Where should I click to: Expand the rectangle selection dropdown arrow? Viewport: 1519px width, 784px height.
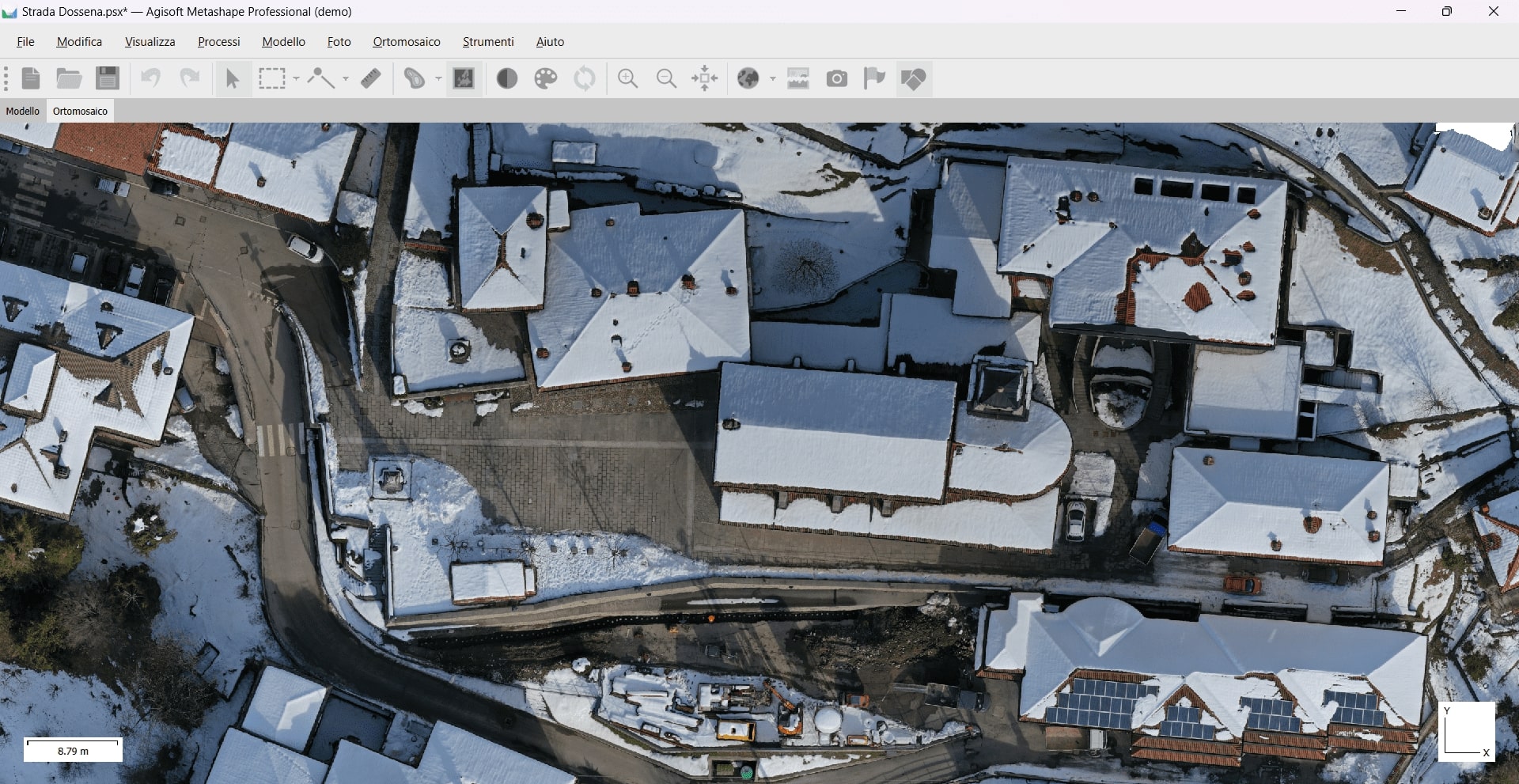tap(297, 78)
